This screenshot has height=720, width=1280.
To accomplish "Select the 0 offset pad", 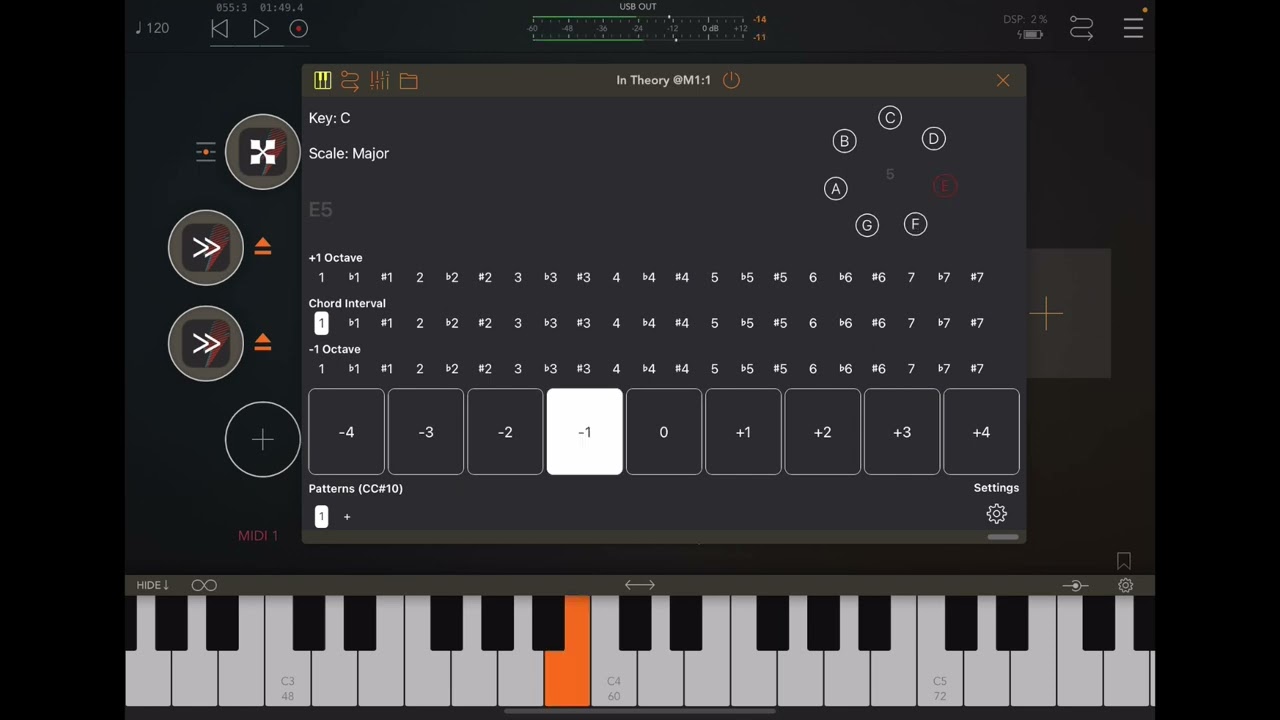I will pyautogui.click(x=664, y=432).
